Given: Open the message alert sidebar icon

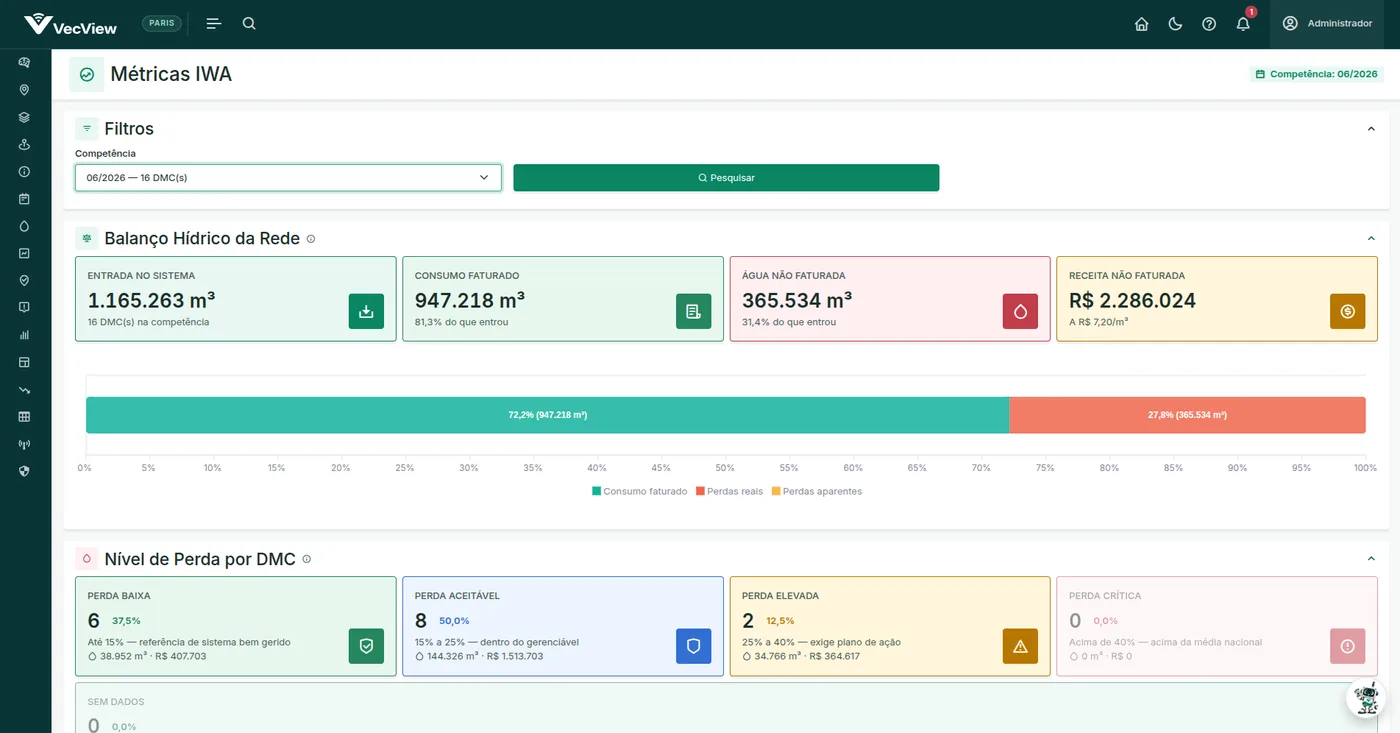Looking at the screenshot, I should (x=24, y=308).
